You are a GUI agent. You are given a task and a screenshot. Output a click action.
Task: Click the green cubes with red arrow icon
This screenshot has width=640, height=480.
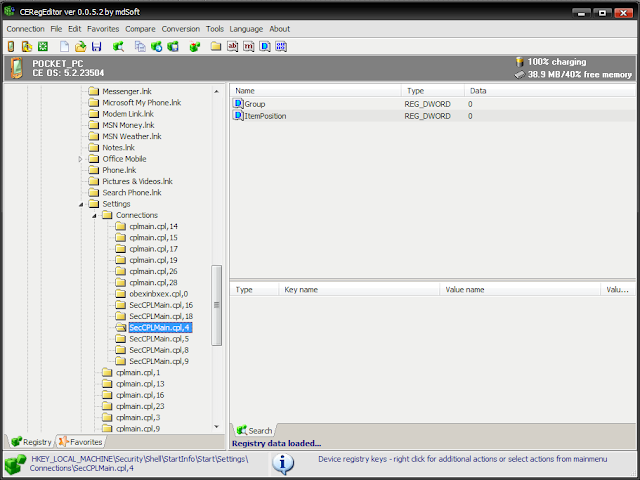pos(195,47)
